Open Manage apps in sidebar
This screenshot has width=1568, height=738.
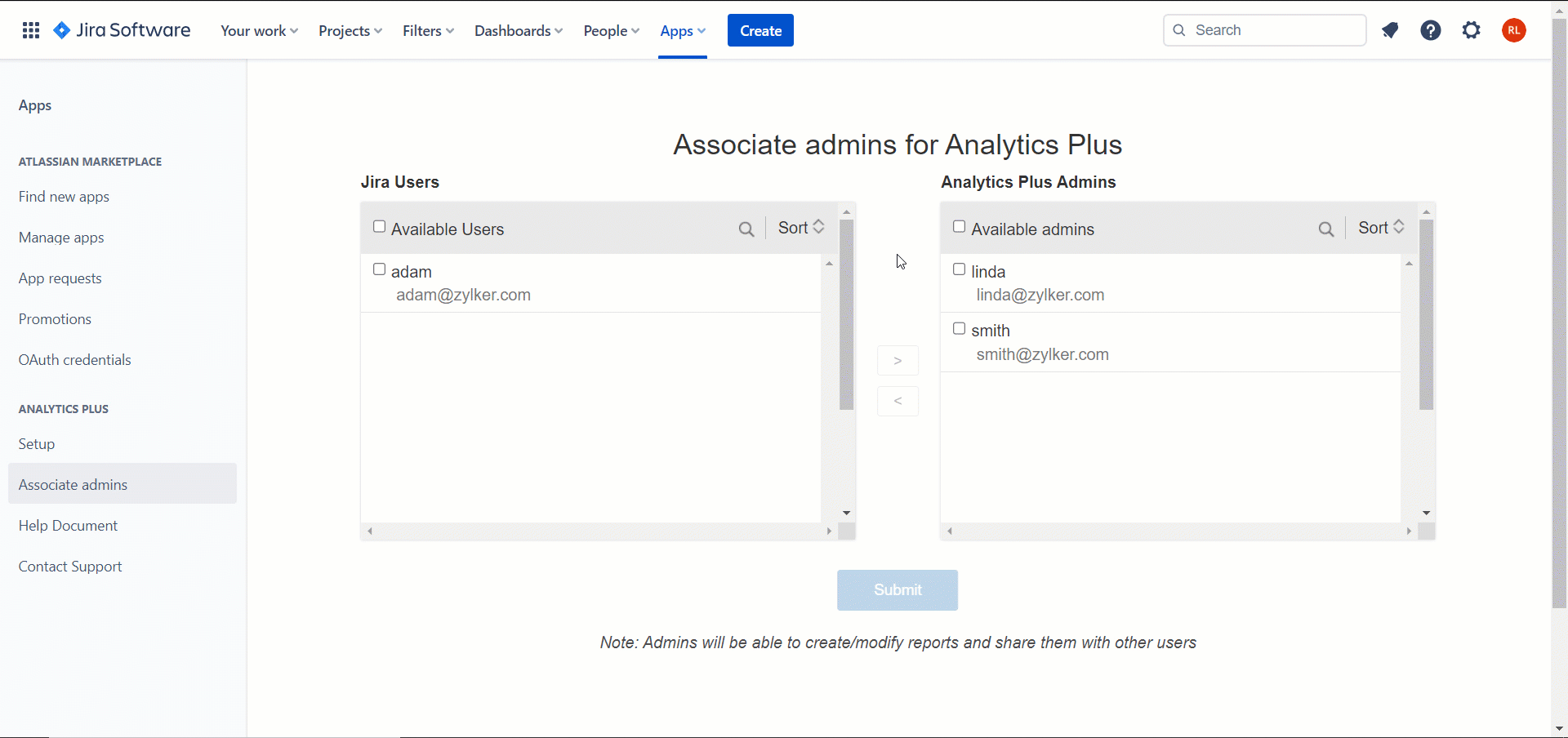point(61,238)
